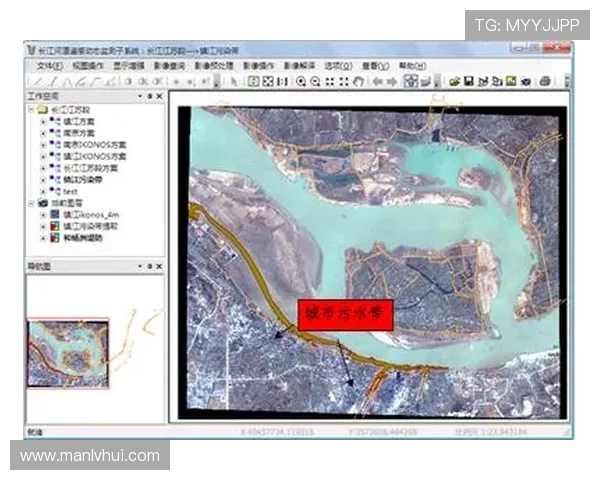
Task: Click the first square view icon after the pointer
Action: (x=253, y=82)
